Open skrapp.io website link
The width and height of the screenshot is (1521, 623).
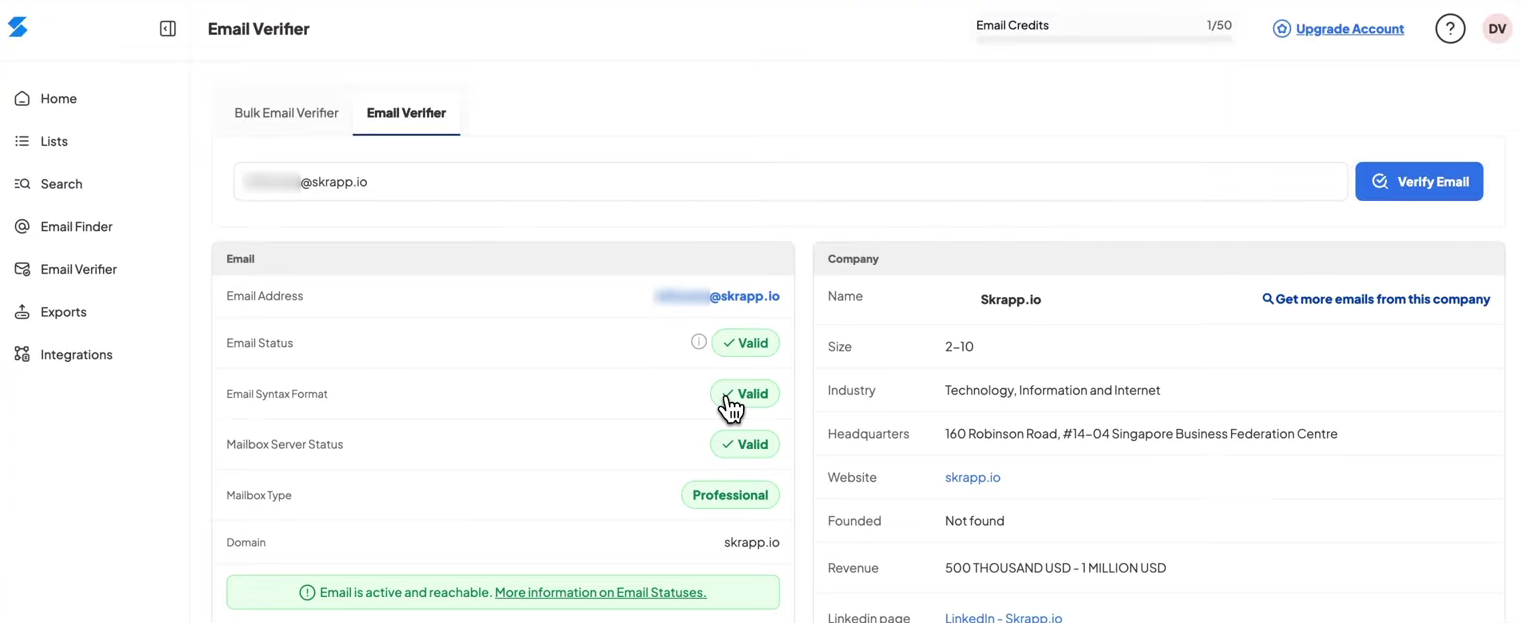(x=972, y=477)
